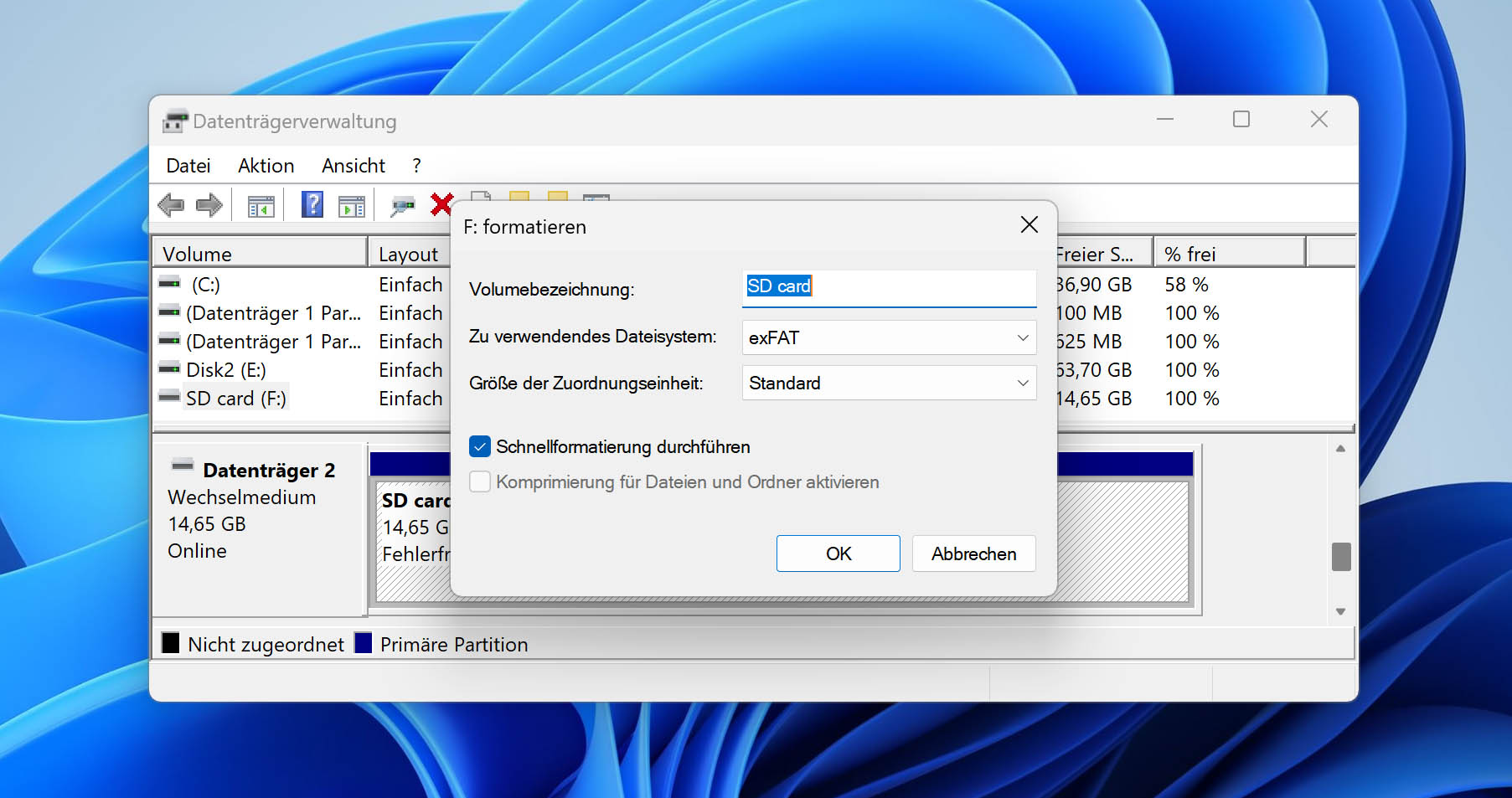Screen dimensions: 1512x798
Task: Select the SD card (F:) volume row
Action: click(235, 399)
